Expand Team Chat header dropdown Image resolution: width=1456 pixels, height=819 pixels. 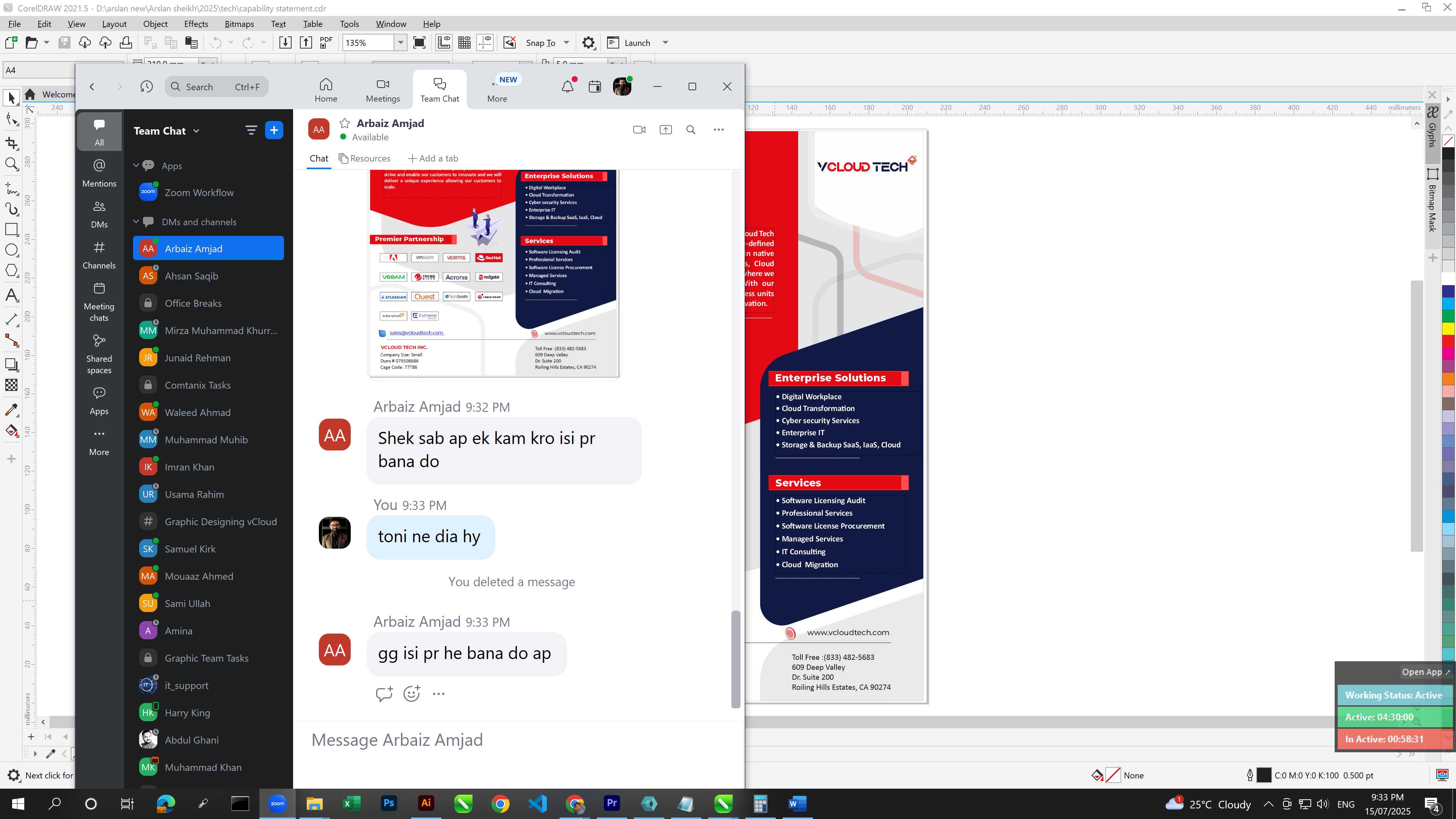(196, 131)
